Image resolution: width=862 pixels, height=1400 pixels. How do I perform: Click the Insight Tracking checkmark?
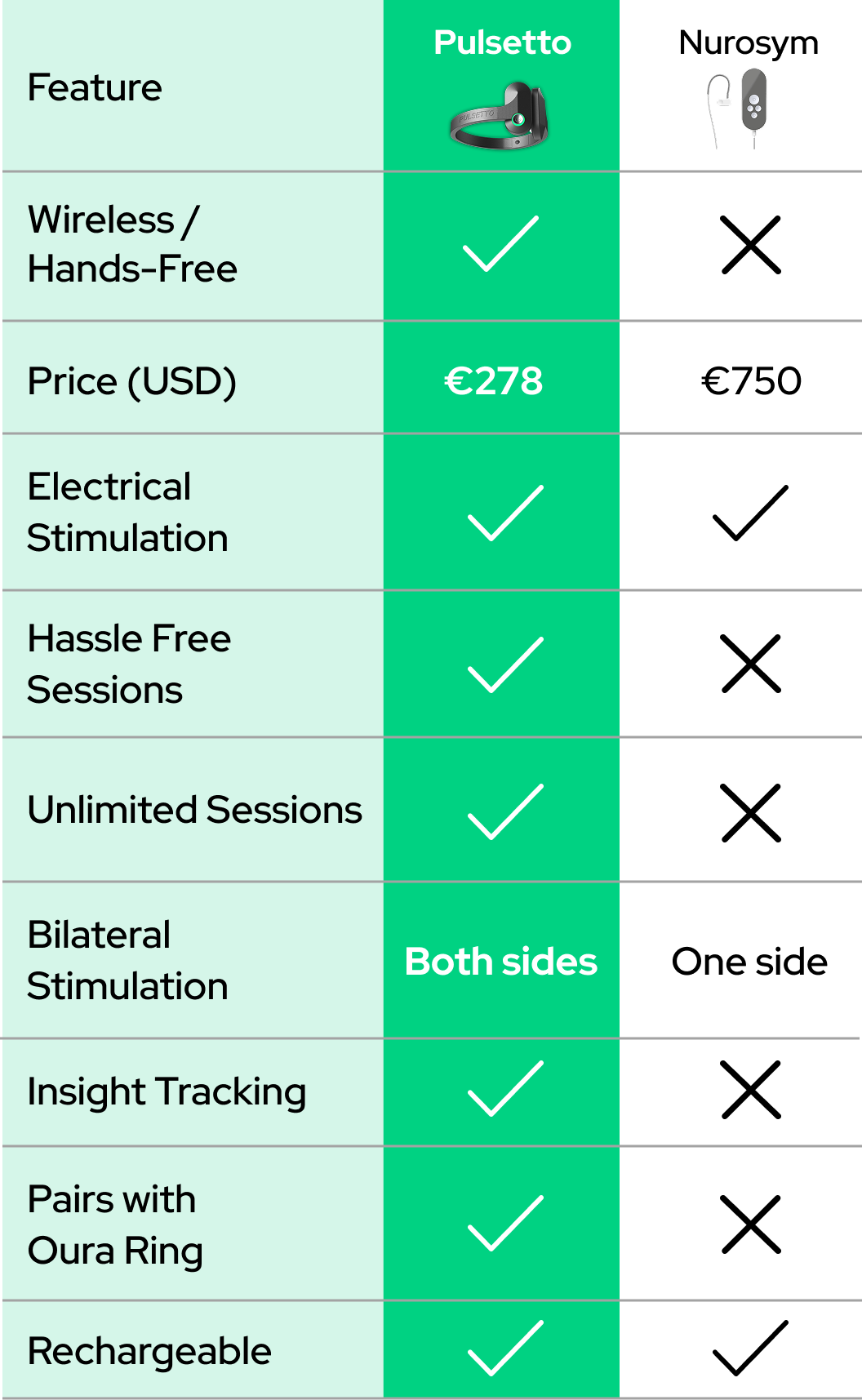(x=505, y=1089)
